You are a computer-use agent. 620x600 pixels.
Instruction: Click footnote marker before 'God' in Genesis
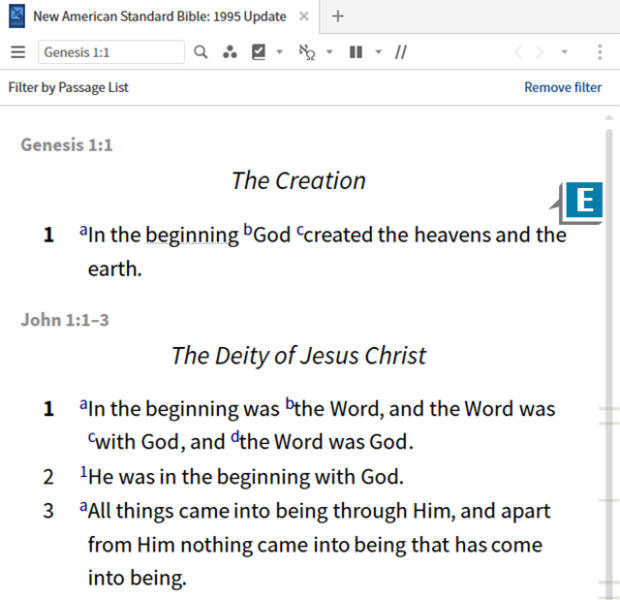click(247, 230)
